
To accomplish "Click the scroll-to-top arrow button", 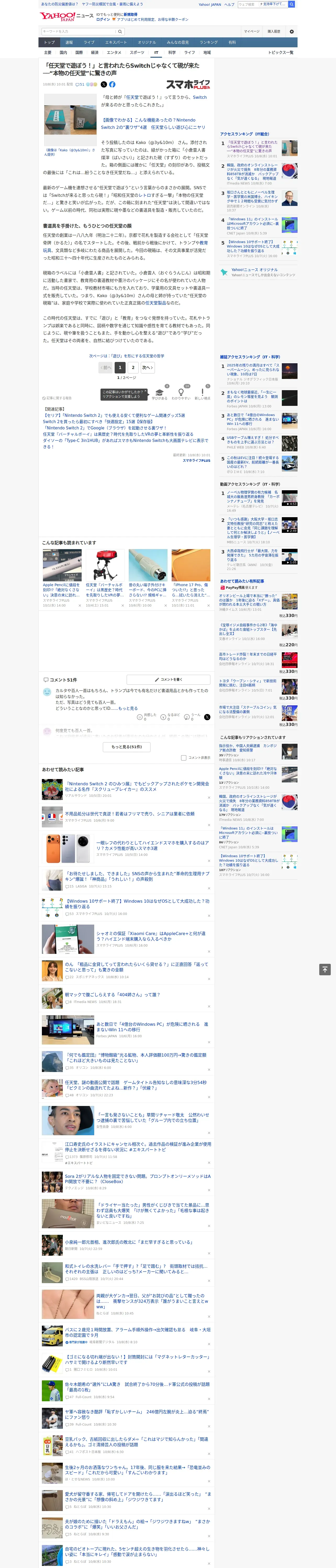I will coord(325,969).
